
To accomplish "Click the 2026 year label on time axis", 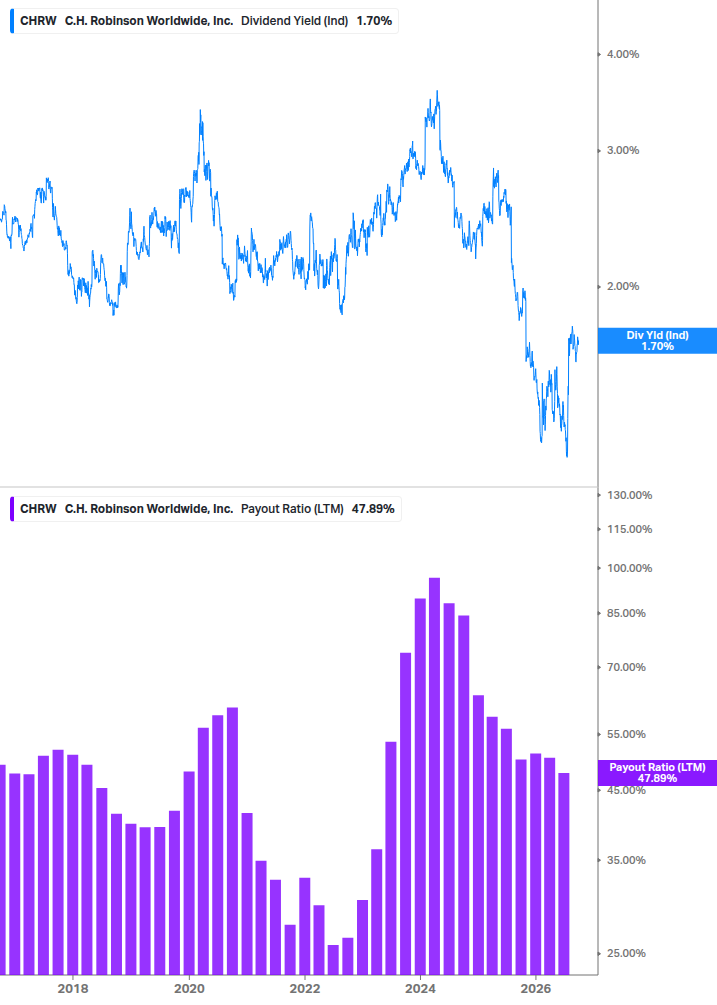I will point(536,989).
